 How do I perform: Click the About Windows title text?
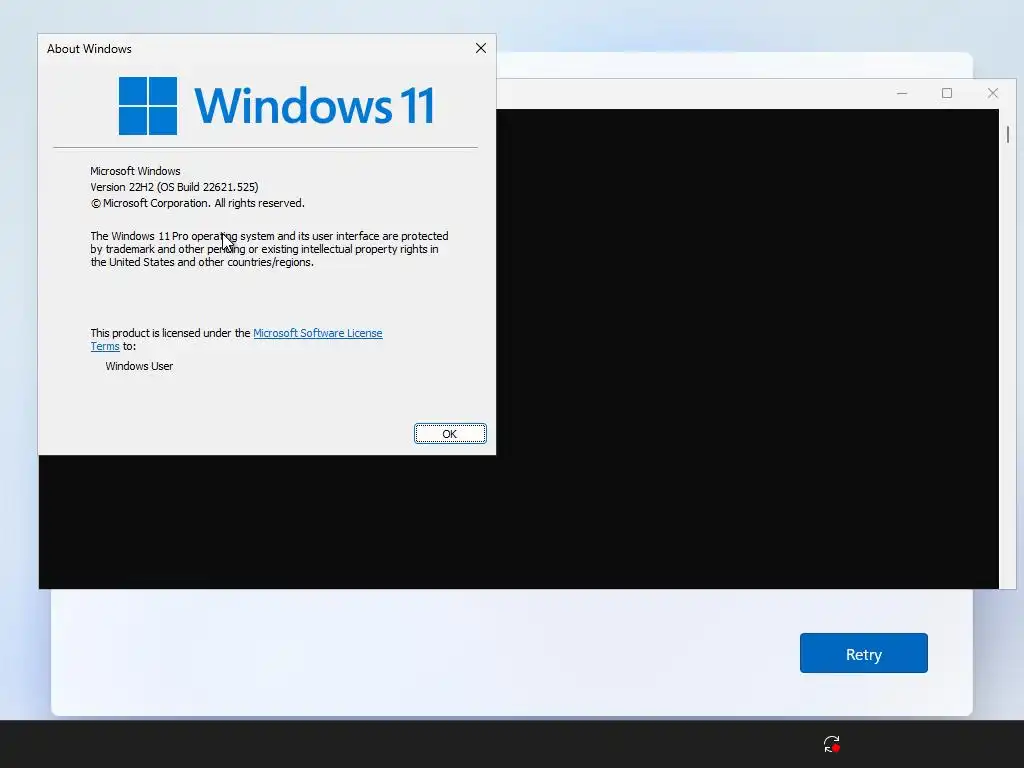(x=89, y=49)
